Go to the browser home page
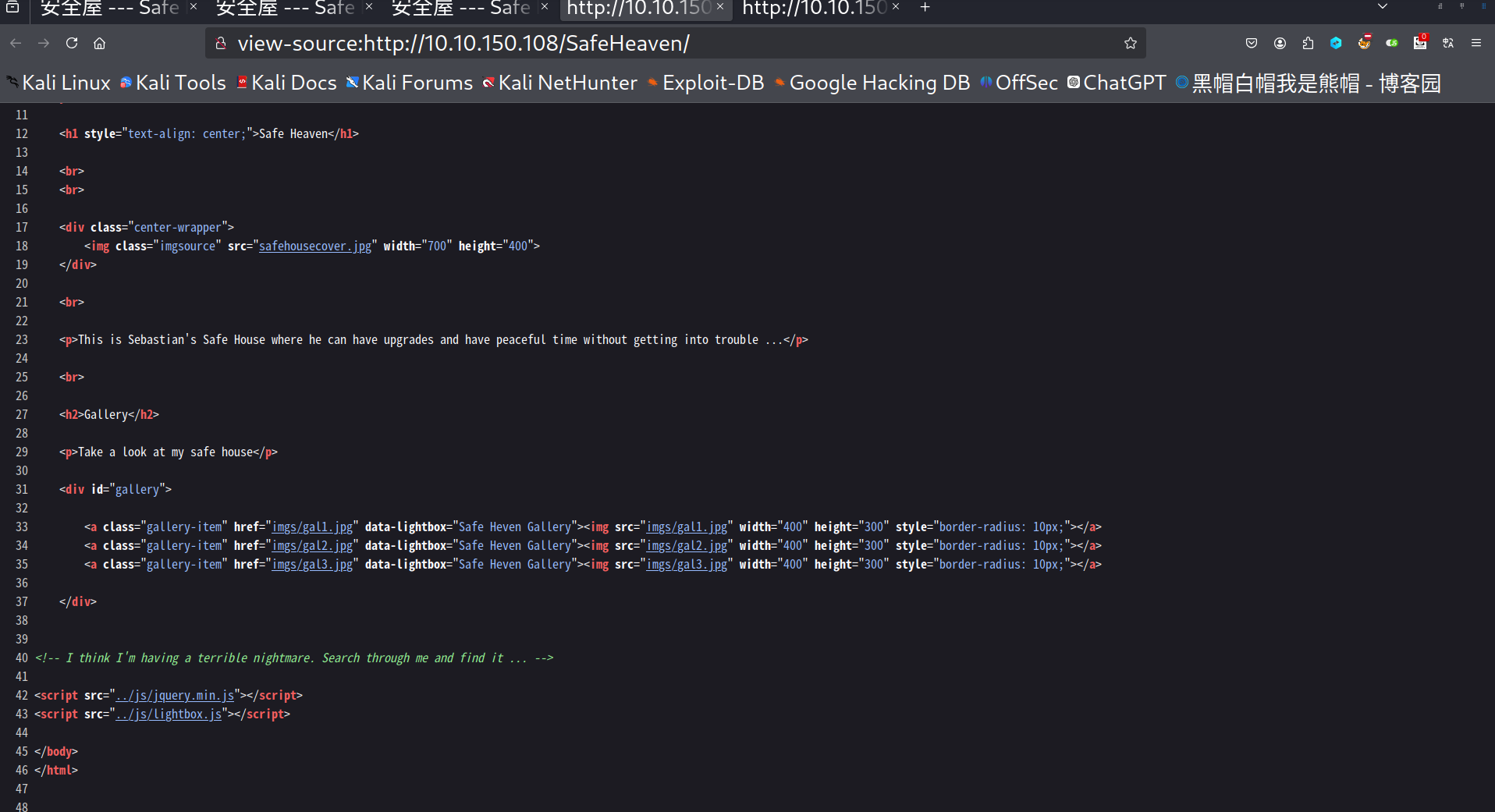This screenshot has height=812, width=1495. (x=100, y=44)
